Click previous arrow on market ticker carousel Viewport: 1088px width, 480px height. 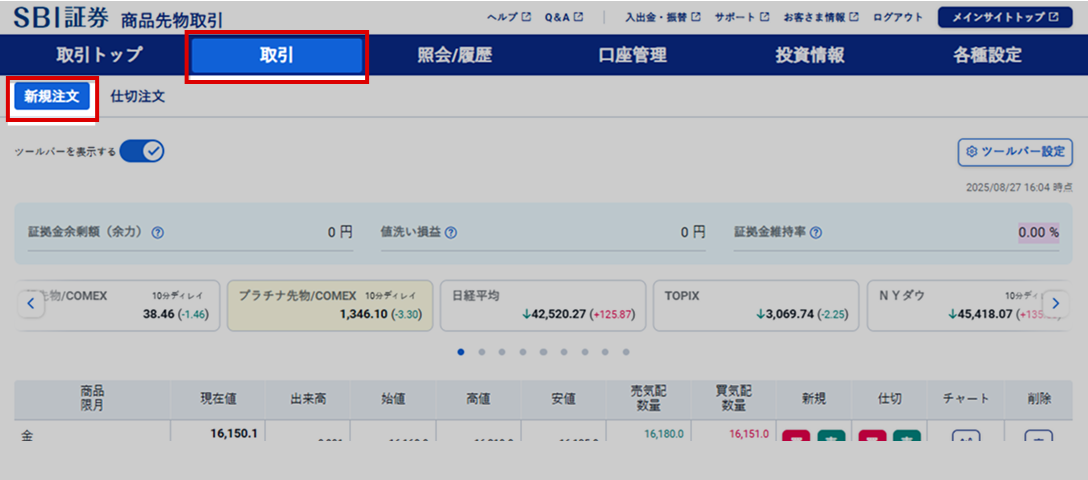click(31, 303)
